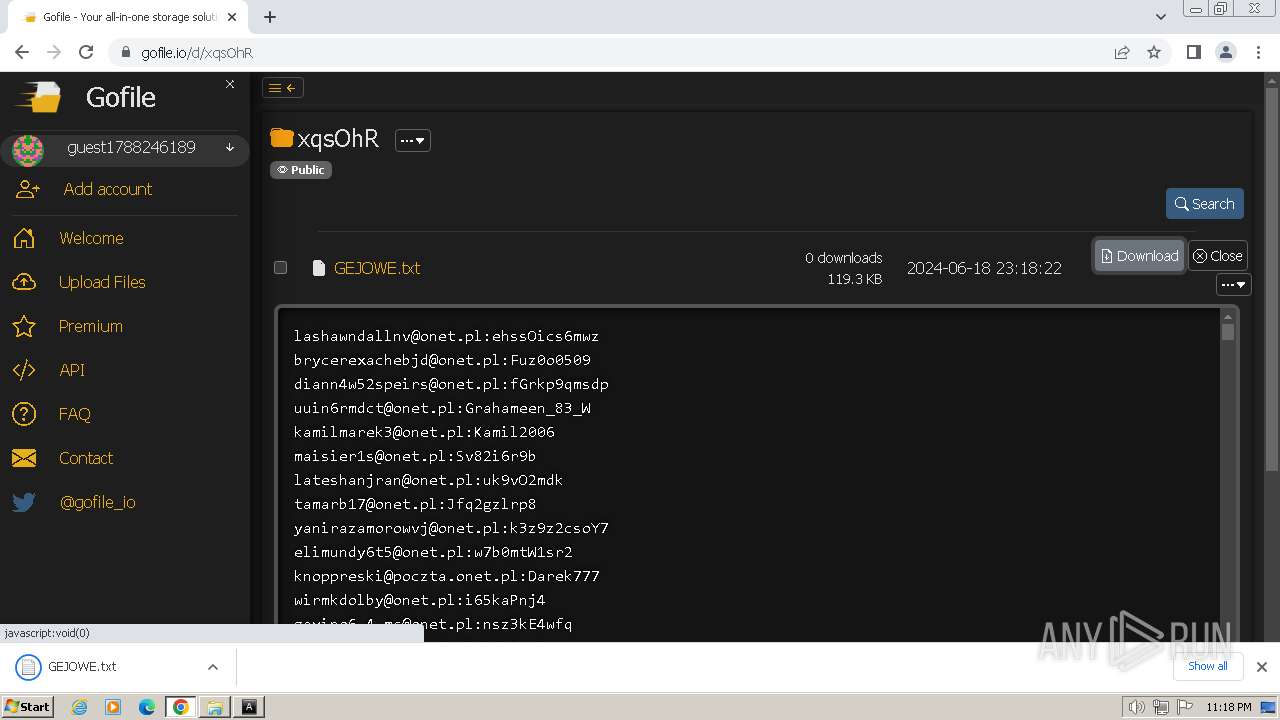Image resolution: width=1280 pixels, height=720 pixels.
Task: Click the Contact envelope icon
Action: (24, 458)
